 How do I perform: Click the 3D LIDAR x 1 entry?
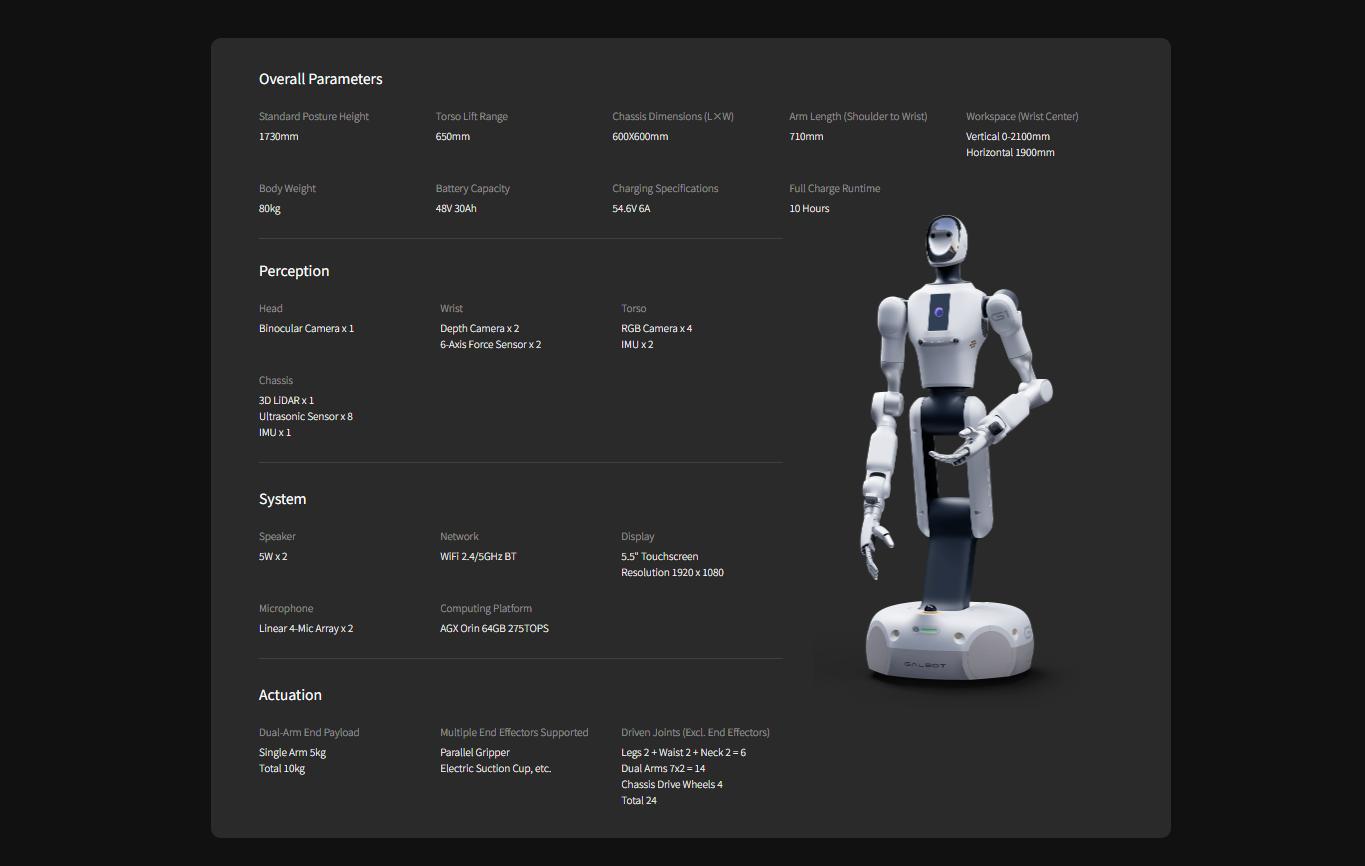287,400
